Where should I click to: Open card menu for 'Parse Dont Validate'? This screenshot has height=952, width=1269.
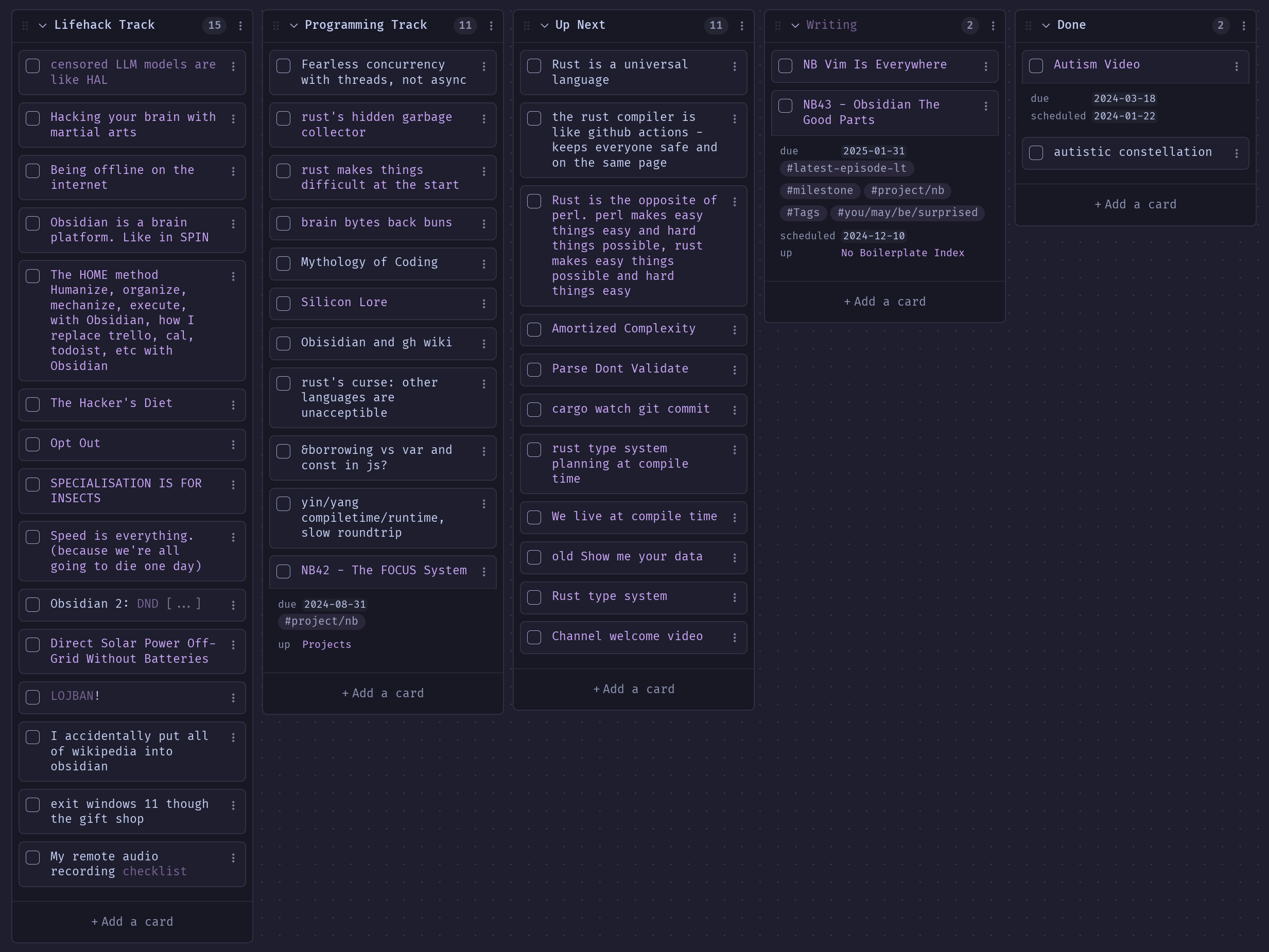(735, 371)
